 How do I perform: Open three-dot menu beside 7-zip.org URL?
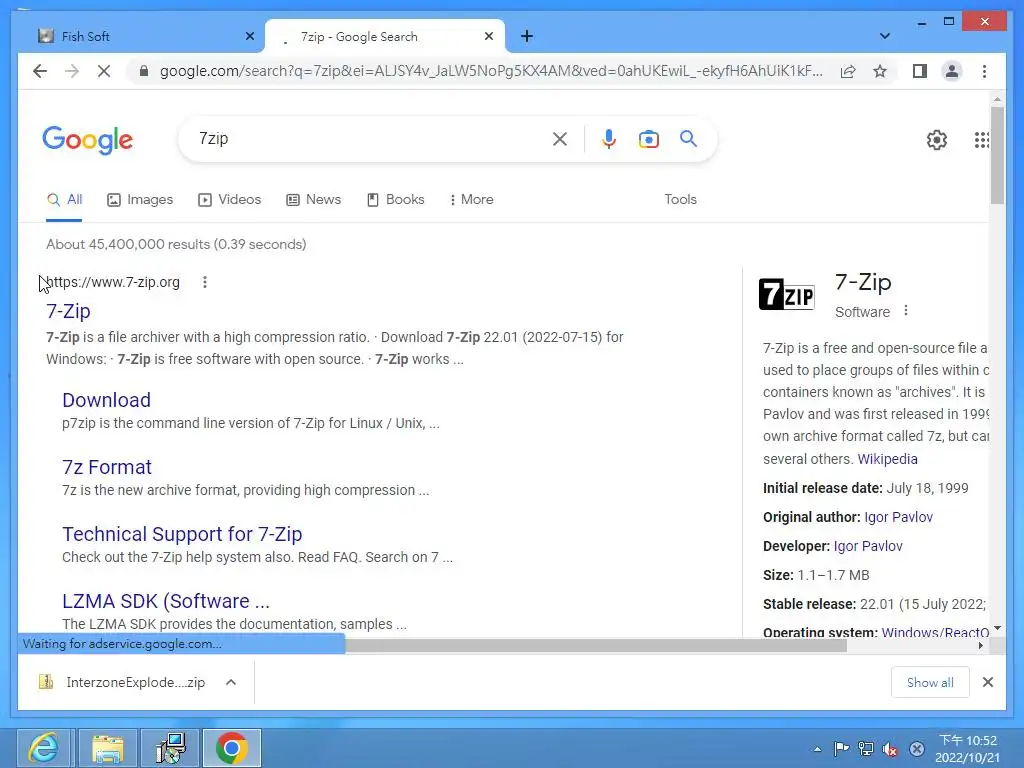205,282
